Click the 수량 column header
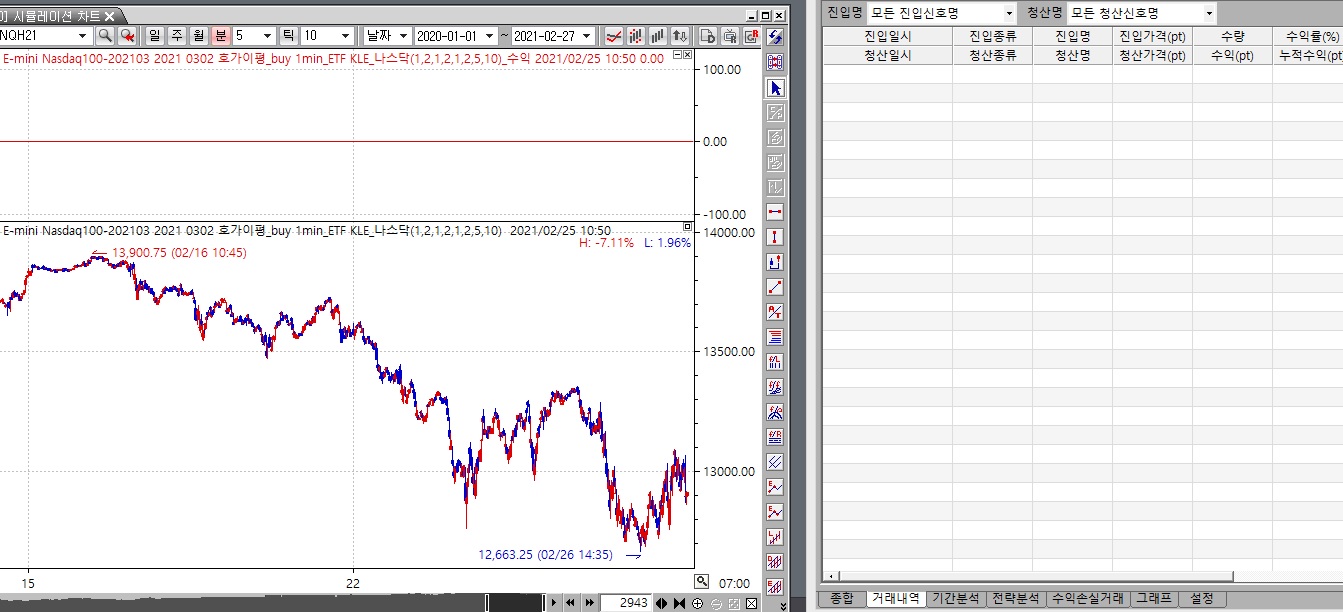The image size is (1343, 612). click(1232, 36)
